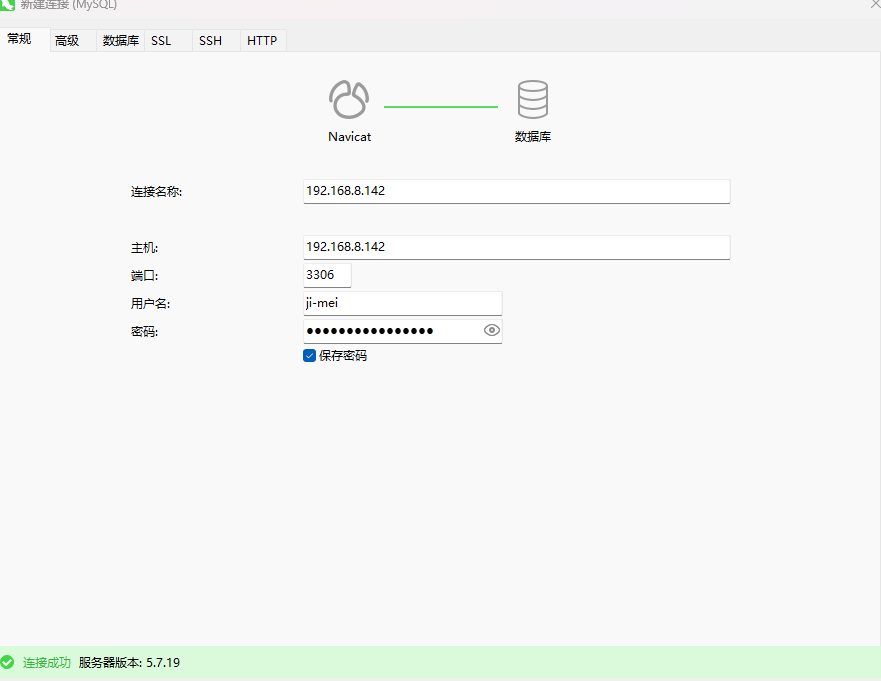Click the database cylinder icon

pos(532,99)
